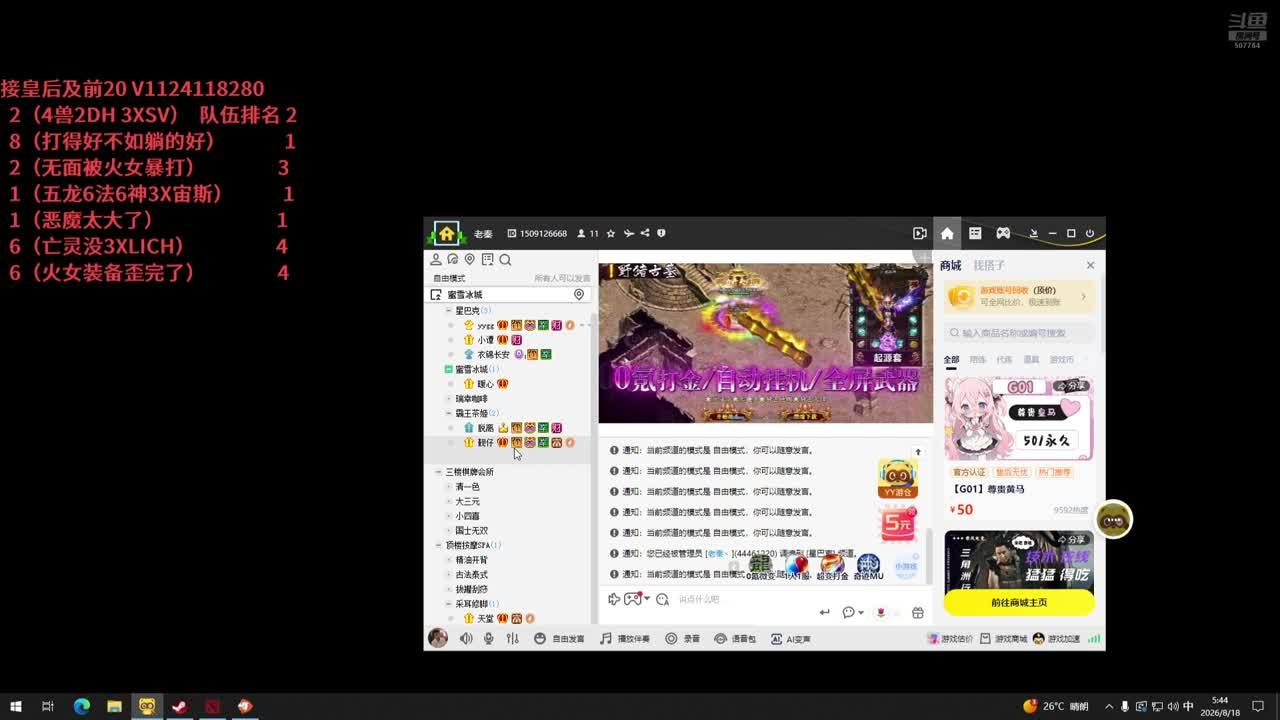Image resolution: width=1280 pixels, height=720 pixels.
Task: Open the audio mixer settings icon
Action: point(513,638)
